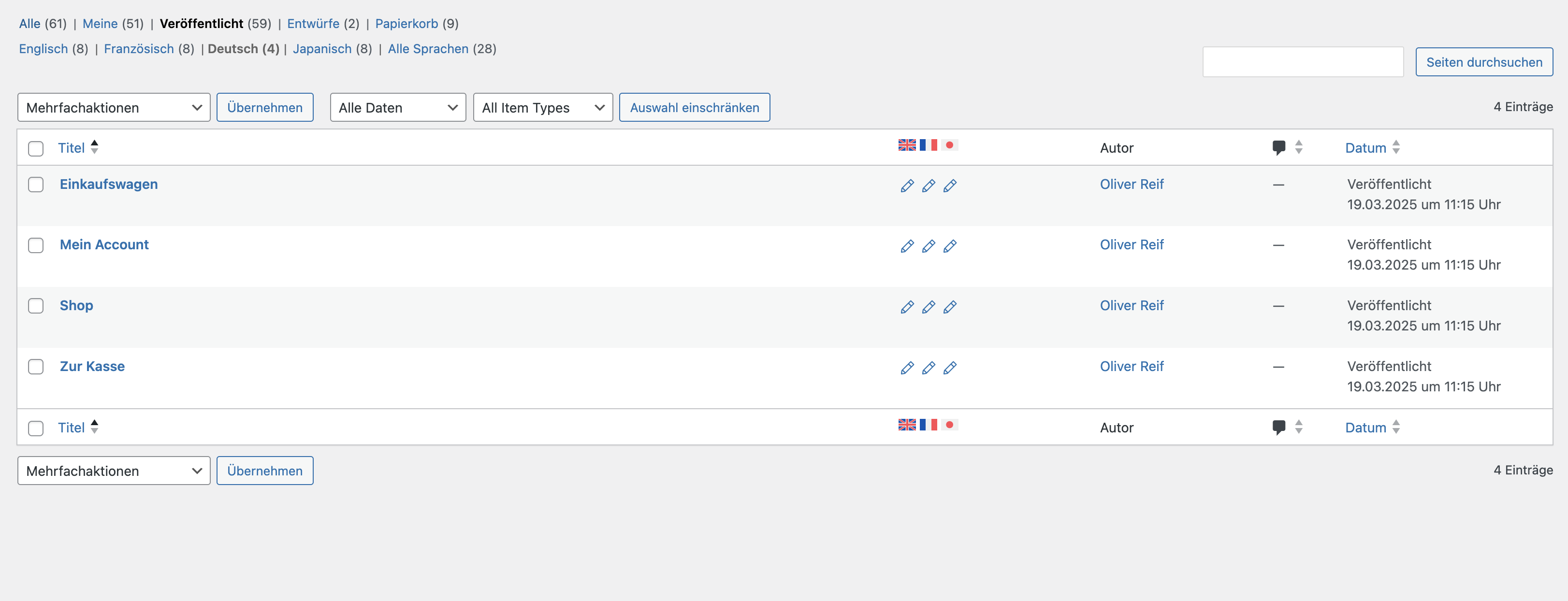Viewport: 1568px width, 601px height.
Task: Click sort arrows next to header Titel
Action: pyautogui.click(x=94, y=146)
